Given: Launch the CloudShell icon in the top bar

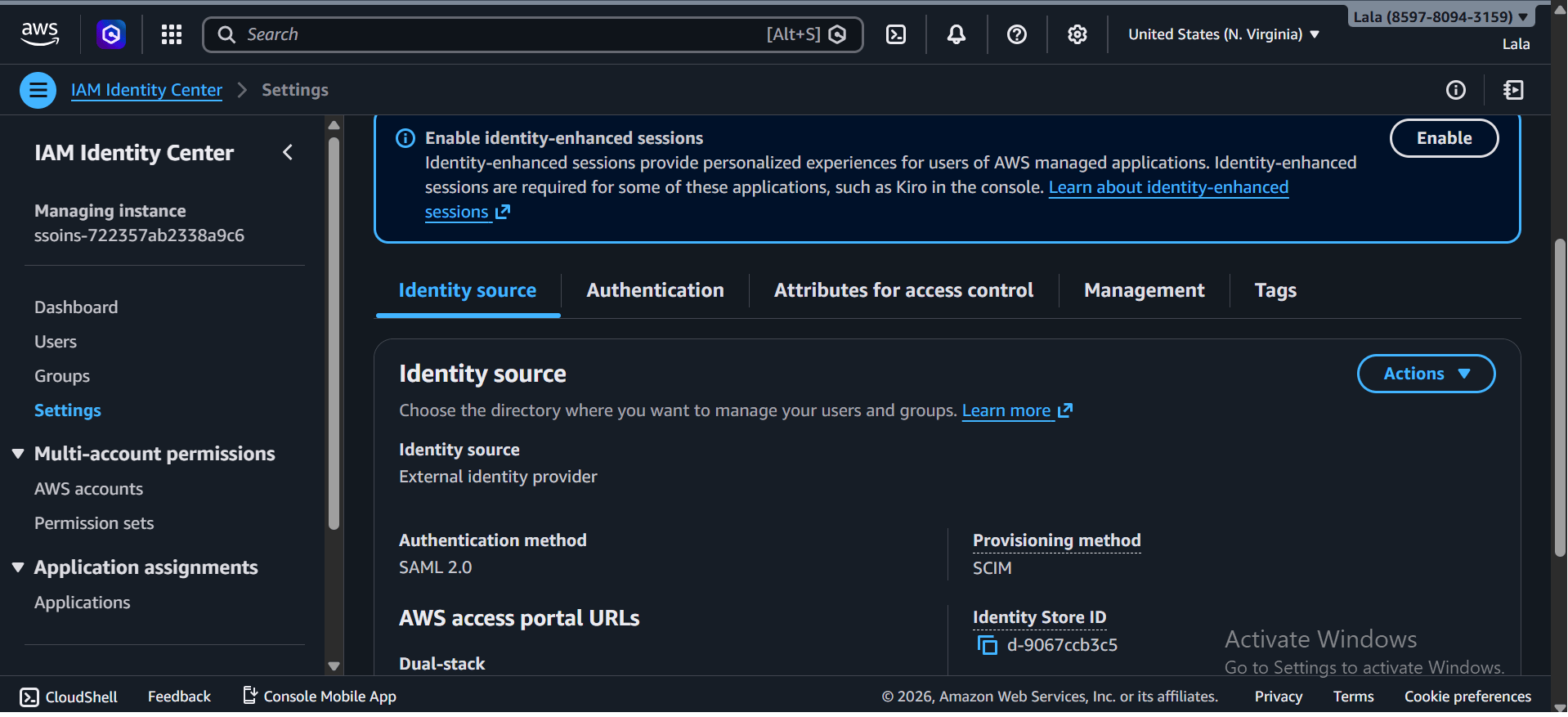Looking at the screenshot, I should [x=896, y=34].
